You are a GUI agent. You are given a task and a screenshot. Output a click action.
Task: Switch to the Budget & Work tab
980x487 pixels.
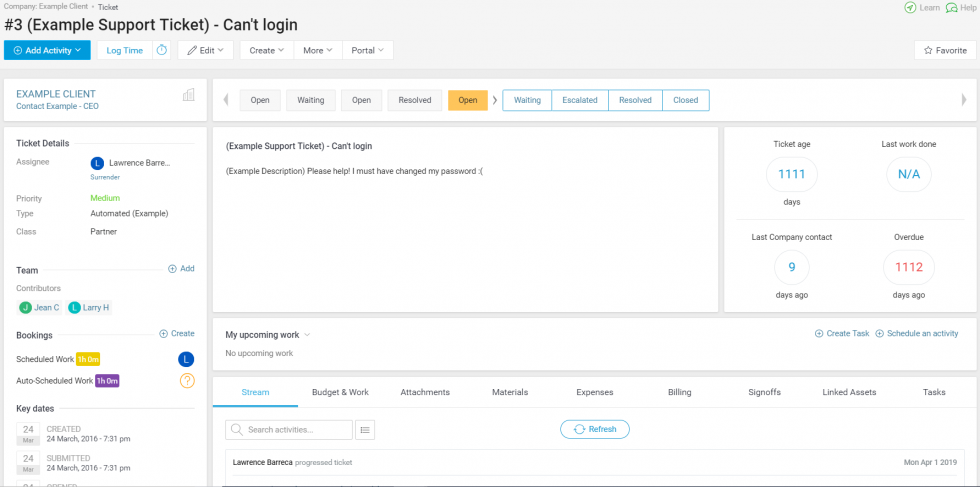[340, 392]
